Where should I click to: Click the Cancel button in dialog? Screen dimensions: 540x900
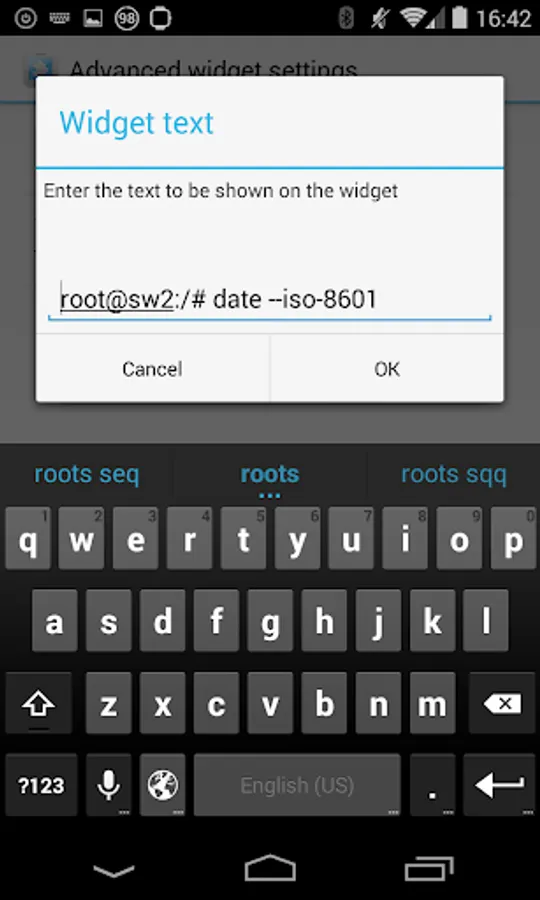153,368
